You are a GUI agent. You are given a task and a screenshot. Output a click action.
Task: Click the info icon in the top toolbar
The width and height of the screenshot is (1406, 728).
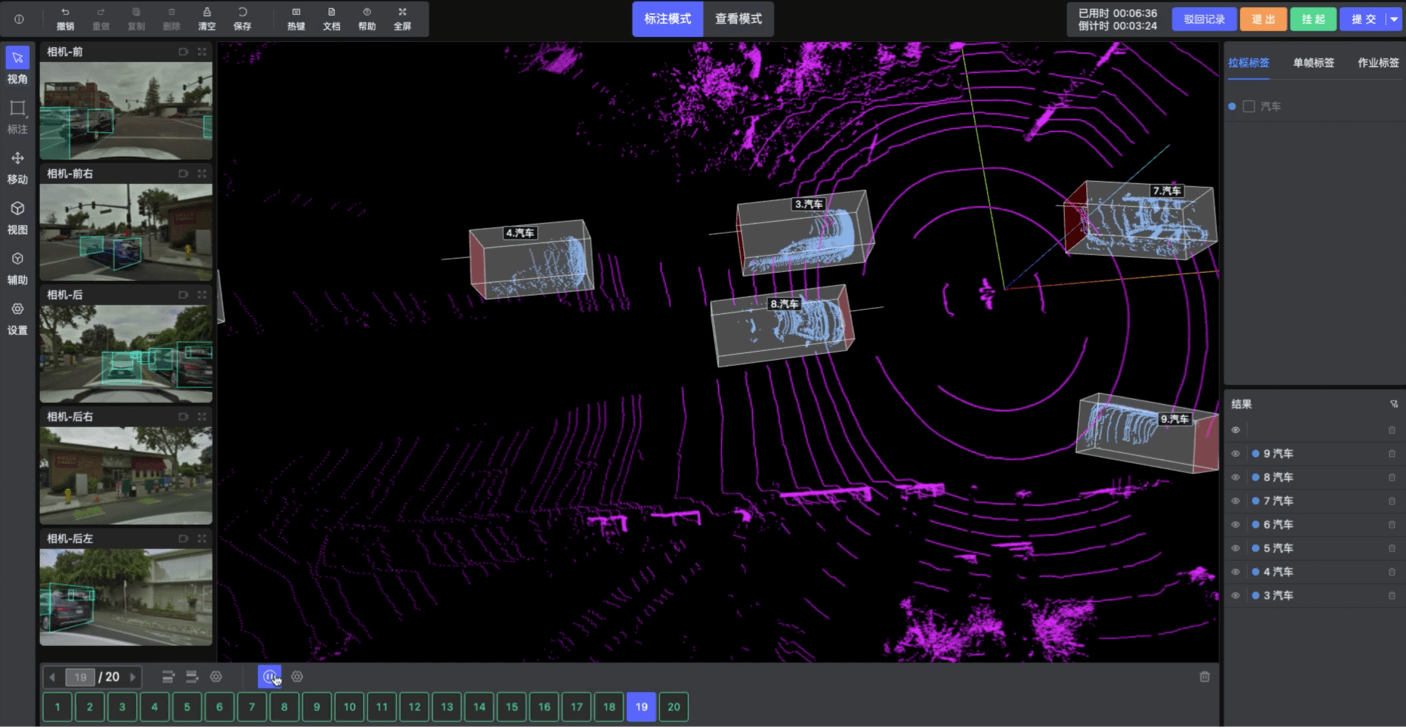19,19
